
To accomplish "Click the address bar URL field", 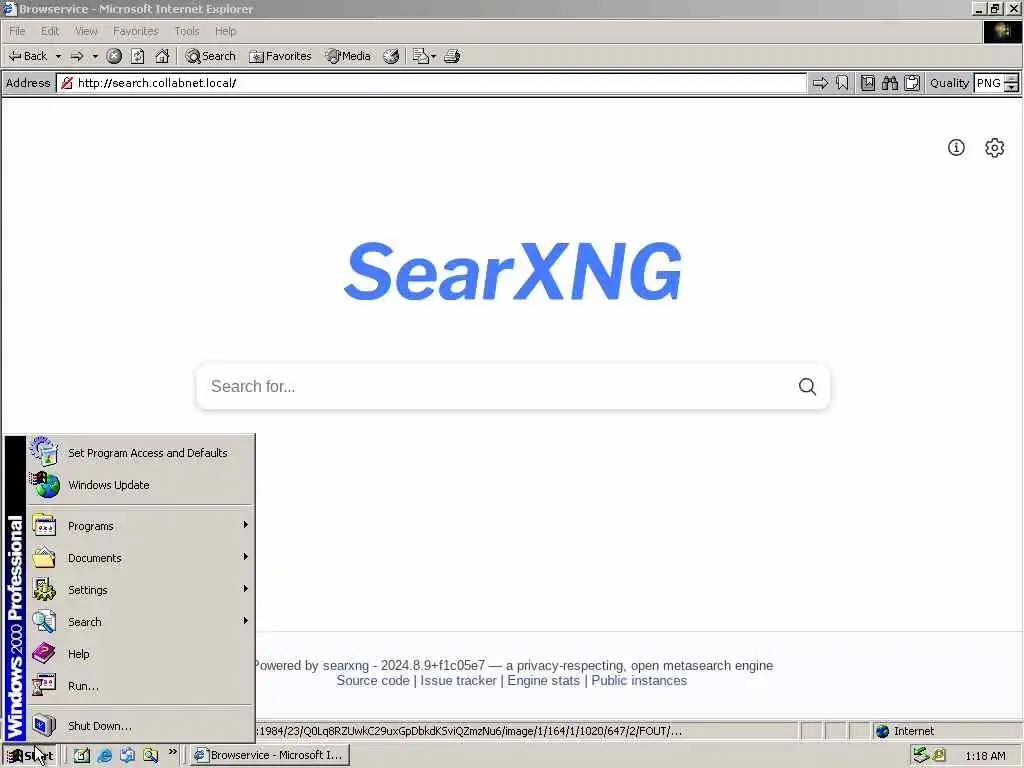I will (431, 83).
